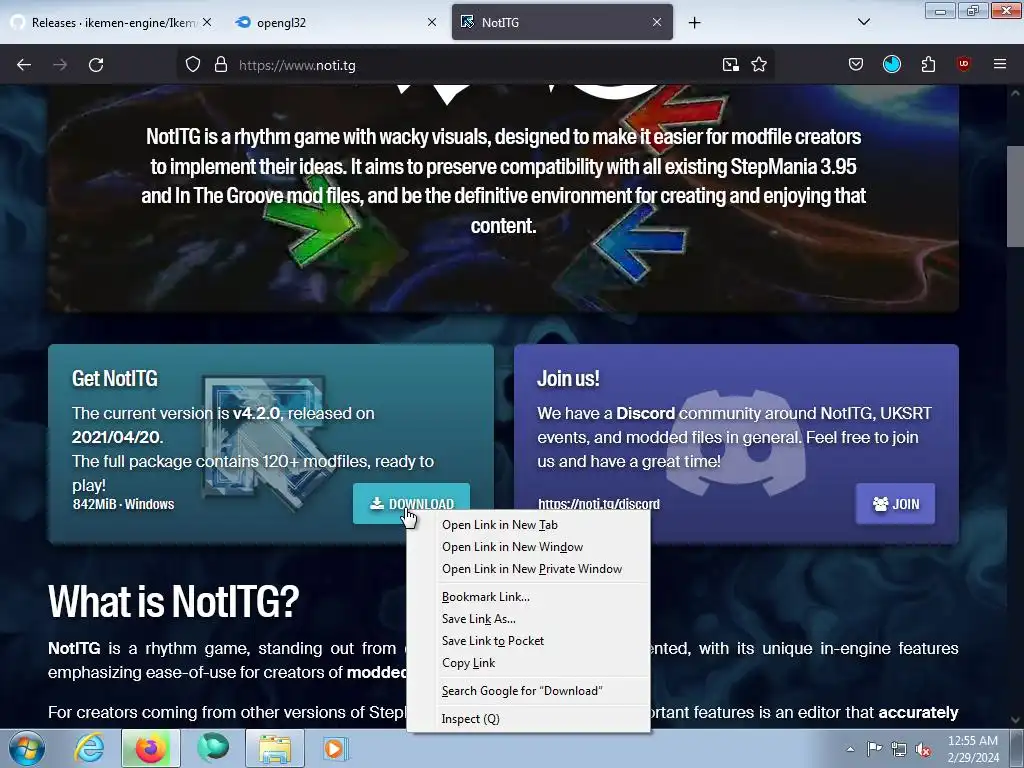Click the blue circular extension icon in toolbar

pos(891,65)
